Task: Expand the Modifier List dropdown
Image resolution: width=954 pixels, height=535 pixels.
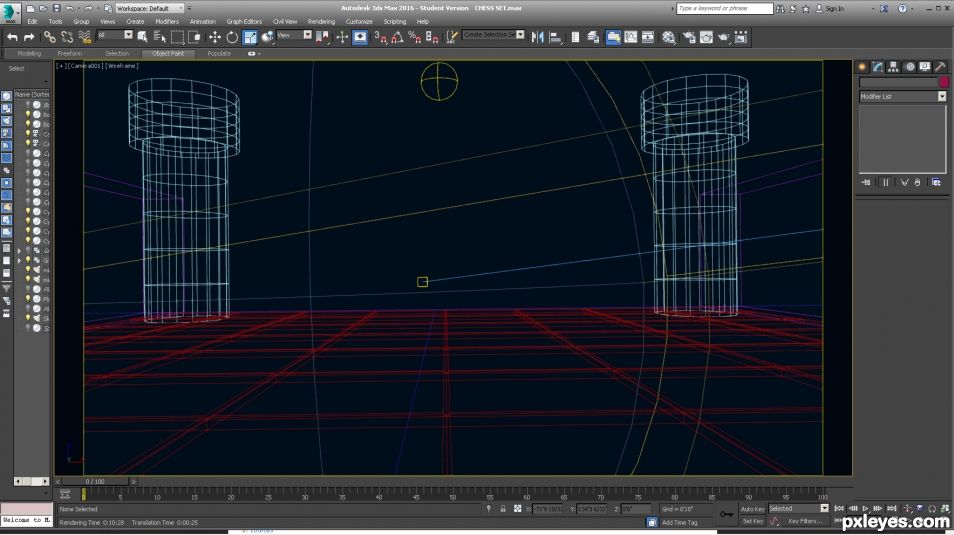Action: 903,96
